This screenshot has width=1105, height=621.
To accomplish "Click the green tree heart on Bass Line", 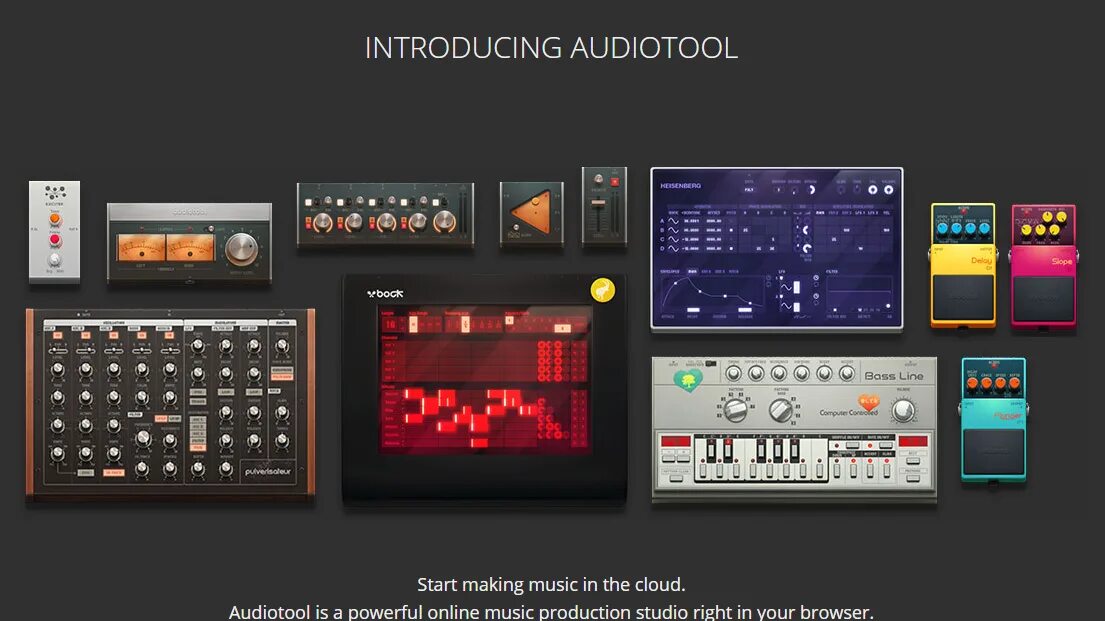I will click(687, 381).
